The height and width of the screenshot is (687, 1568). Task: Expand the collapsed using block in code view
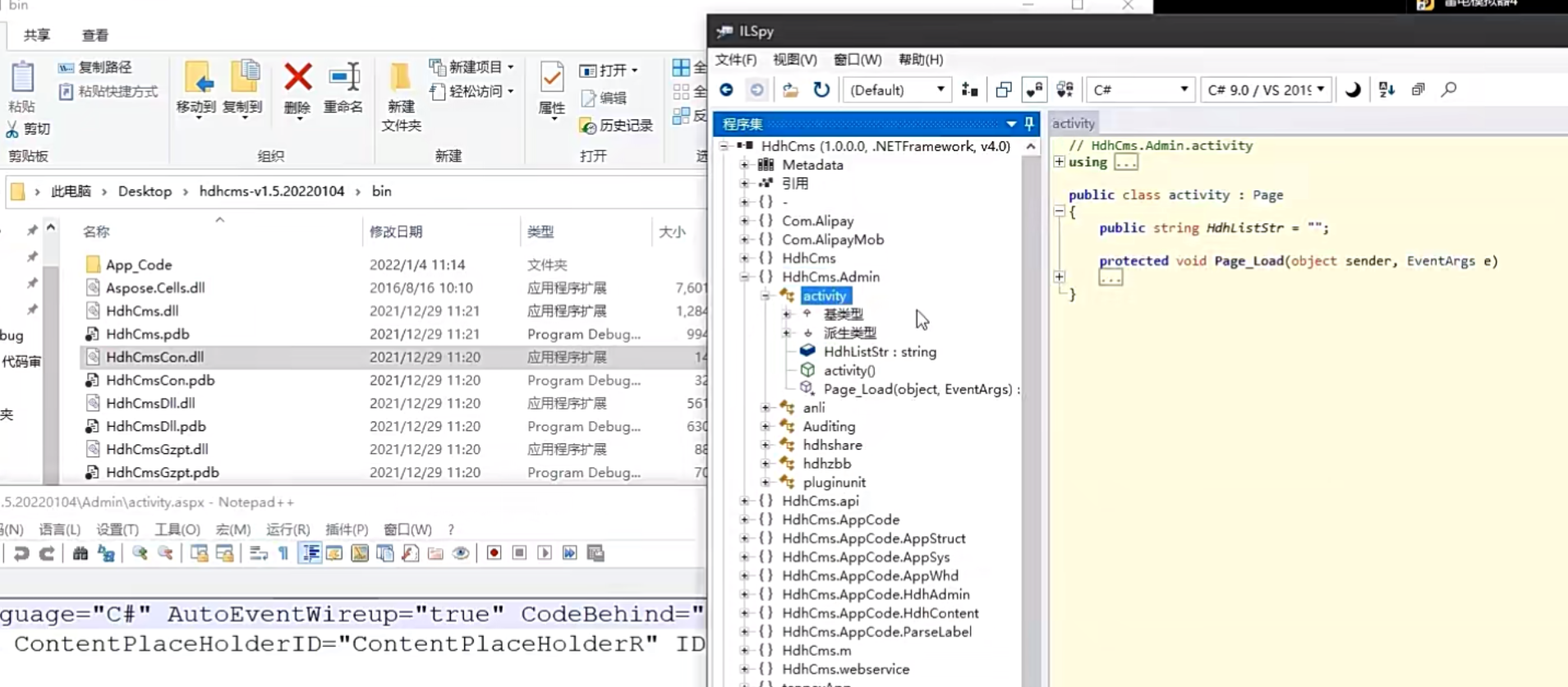click(1060, 162)
